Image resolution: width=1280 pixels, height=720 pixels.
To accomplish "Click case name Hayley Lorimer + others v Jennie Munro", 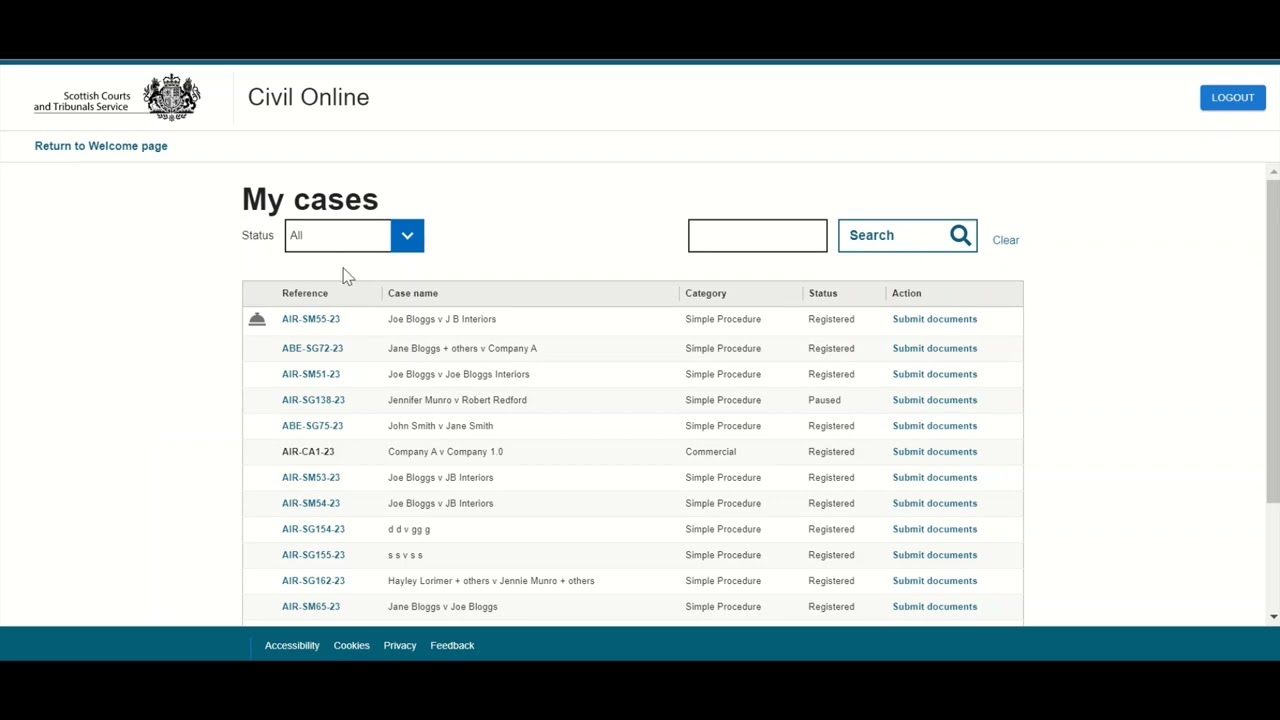I will 491,581.
